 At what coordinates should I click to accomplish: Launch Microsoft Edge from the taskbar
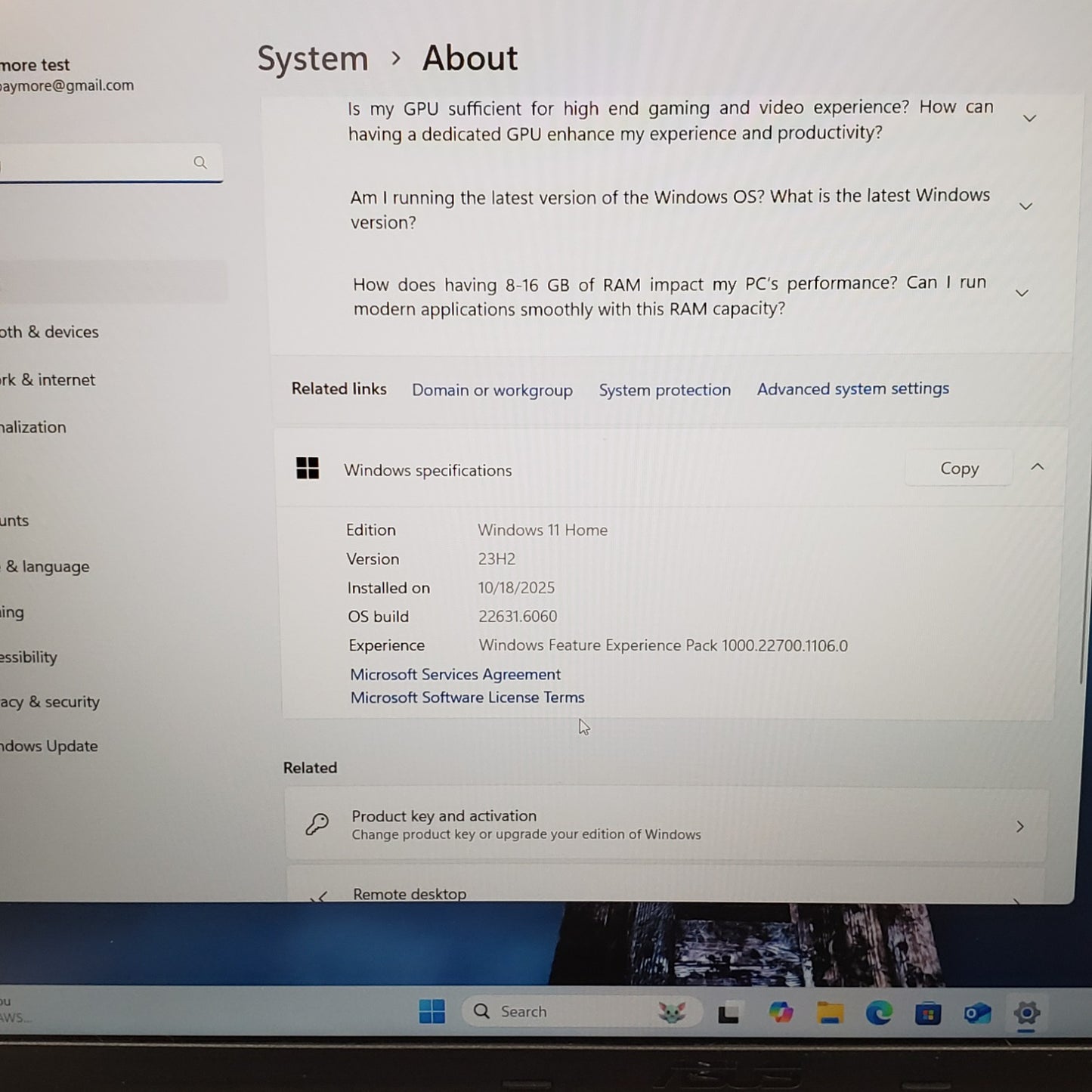click(879, 1013)
